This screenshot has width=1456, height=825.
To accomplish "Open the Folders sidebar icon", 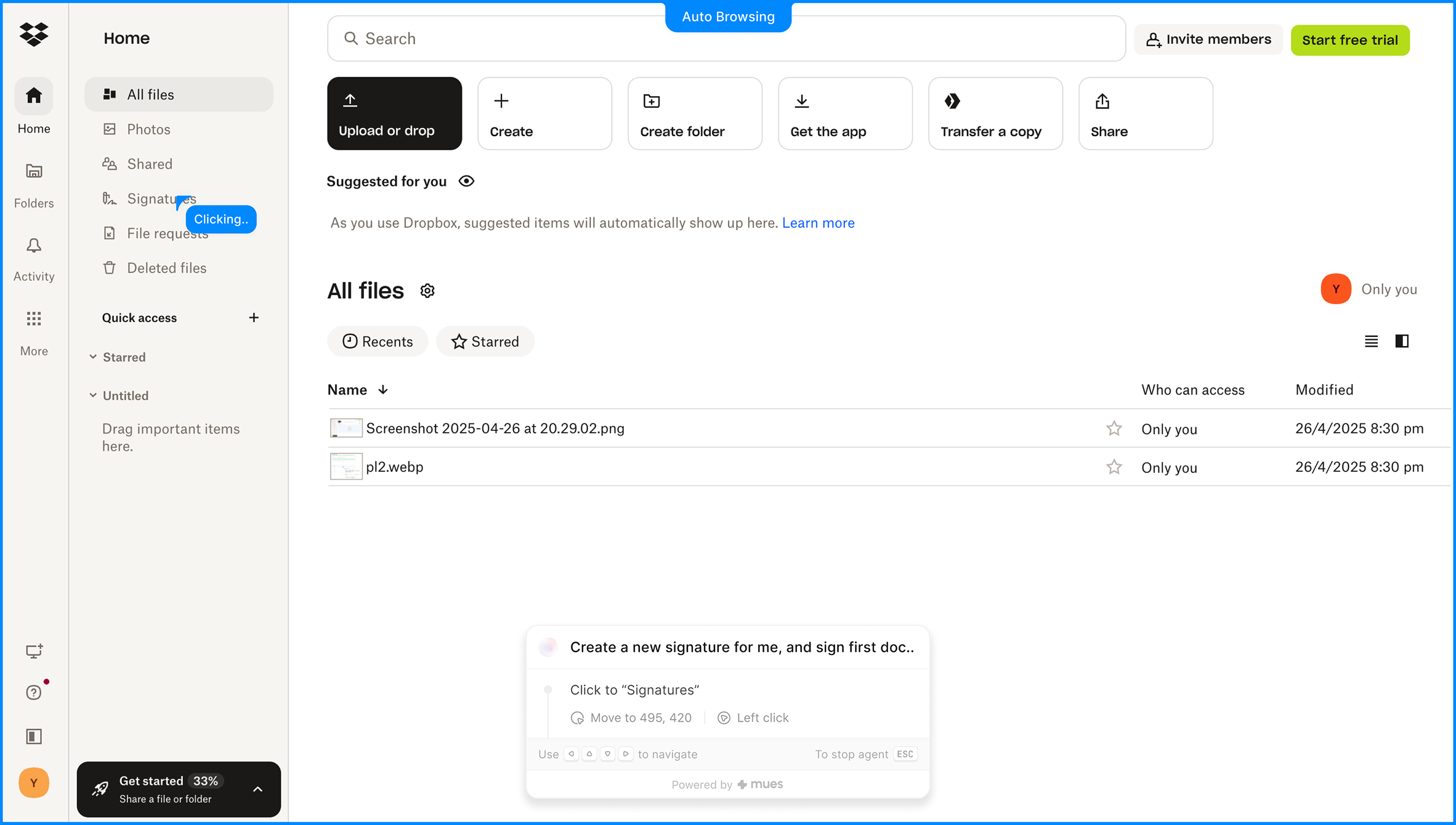I will [x=34, y=171].
